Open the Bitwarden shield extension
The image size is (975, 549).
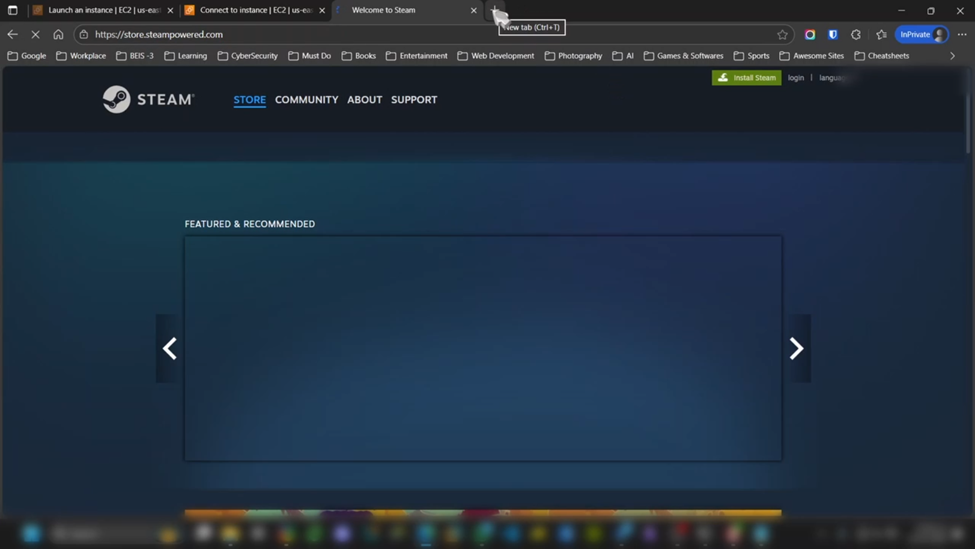[x=833, y=34]
